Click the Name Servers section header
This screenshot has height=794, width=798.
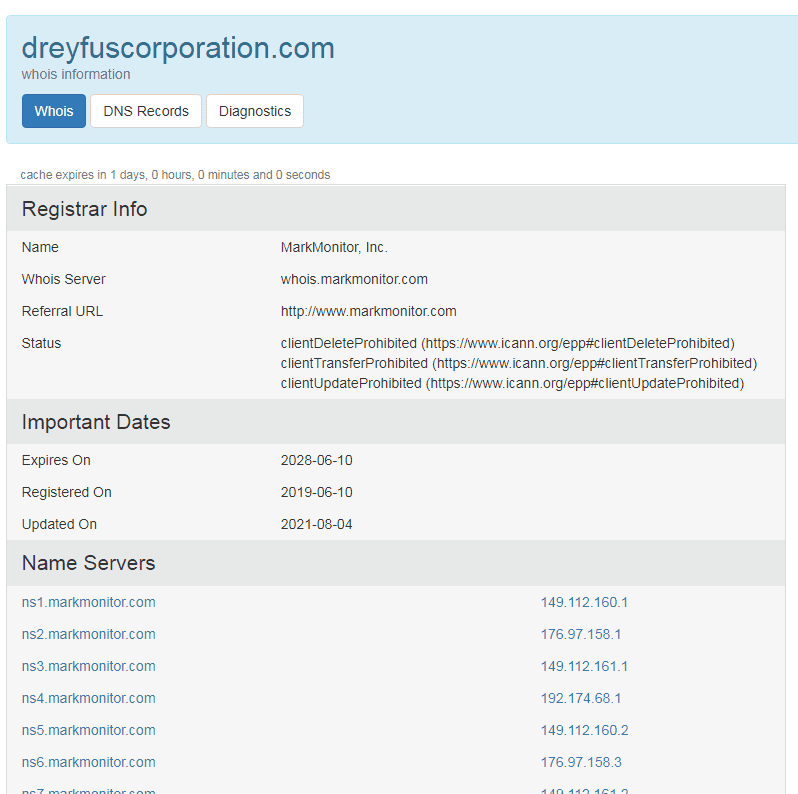89,563
